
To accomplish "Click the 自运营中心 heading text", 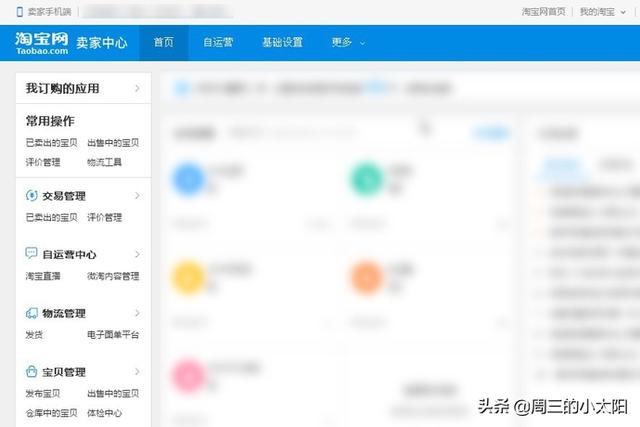I will (x=69, y=255).
